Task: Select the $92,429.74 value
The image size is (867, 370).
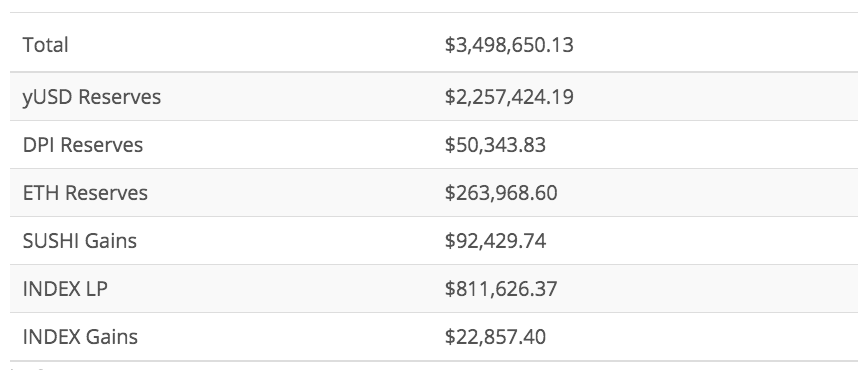Action: pyautogui.click(x=495, y=241)
